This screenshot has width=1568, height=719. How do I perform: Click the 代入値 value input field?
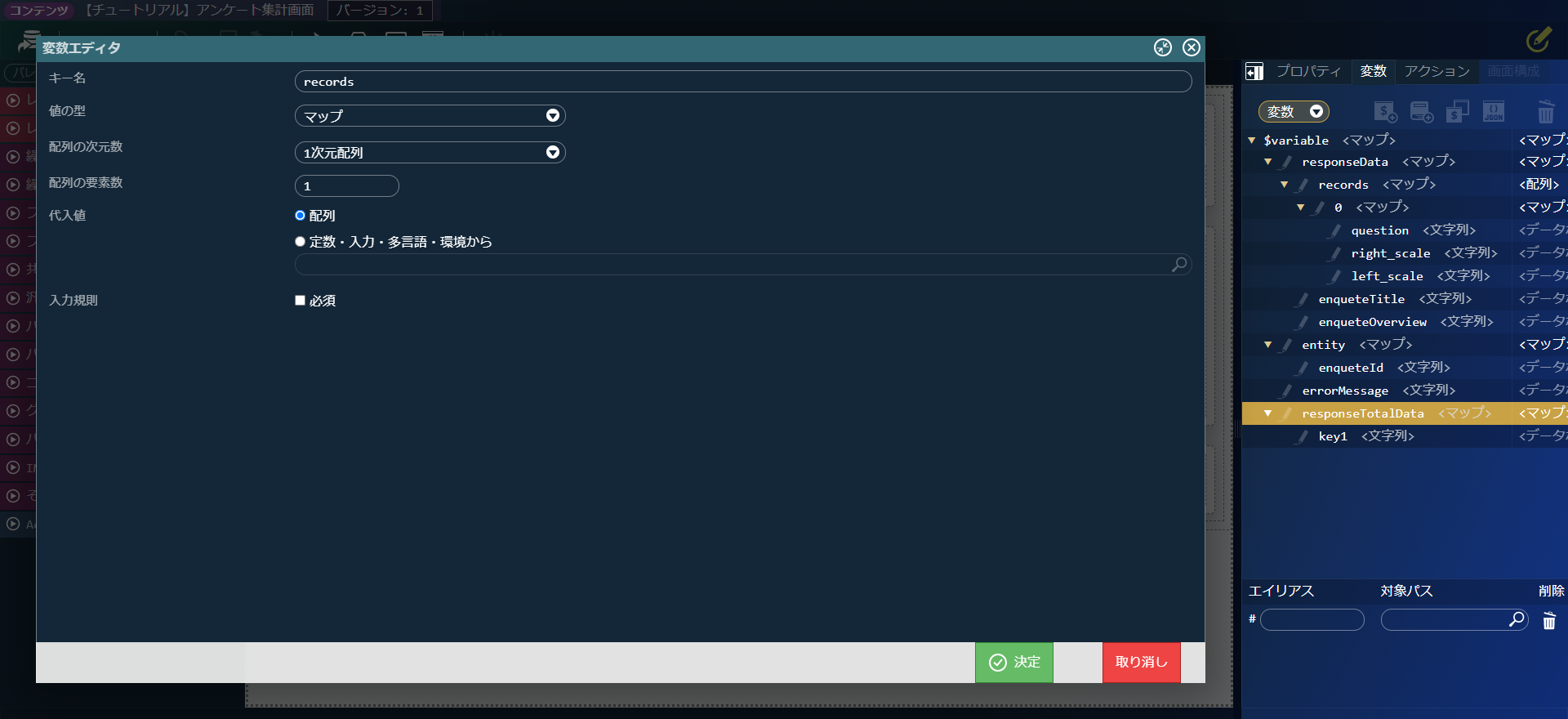coord(743,265)
